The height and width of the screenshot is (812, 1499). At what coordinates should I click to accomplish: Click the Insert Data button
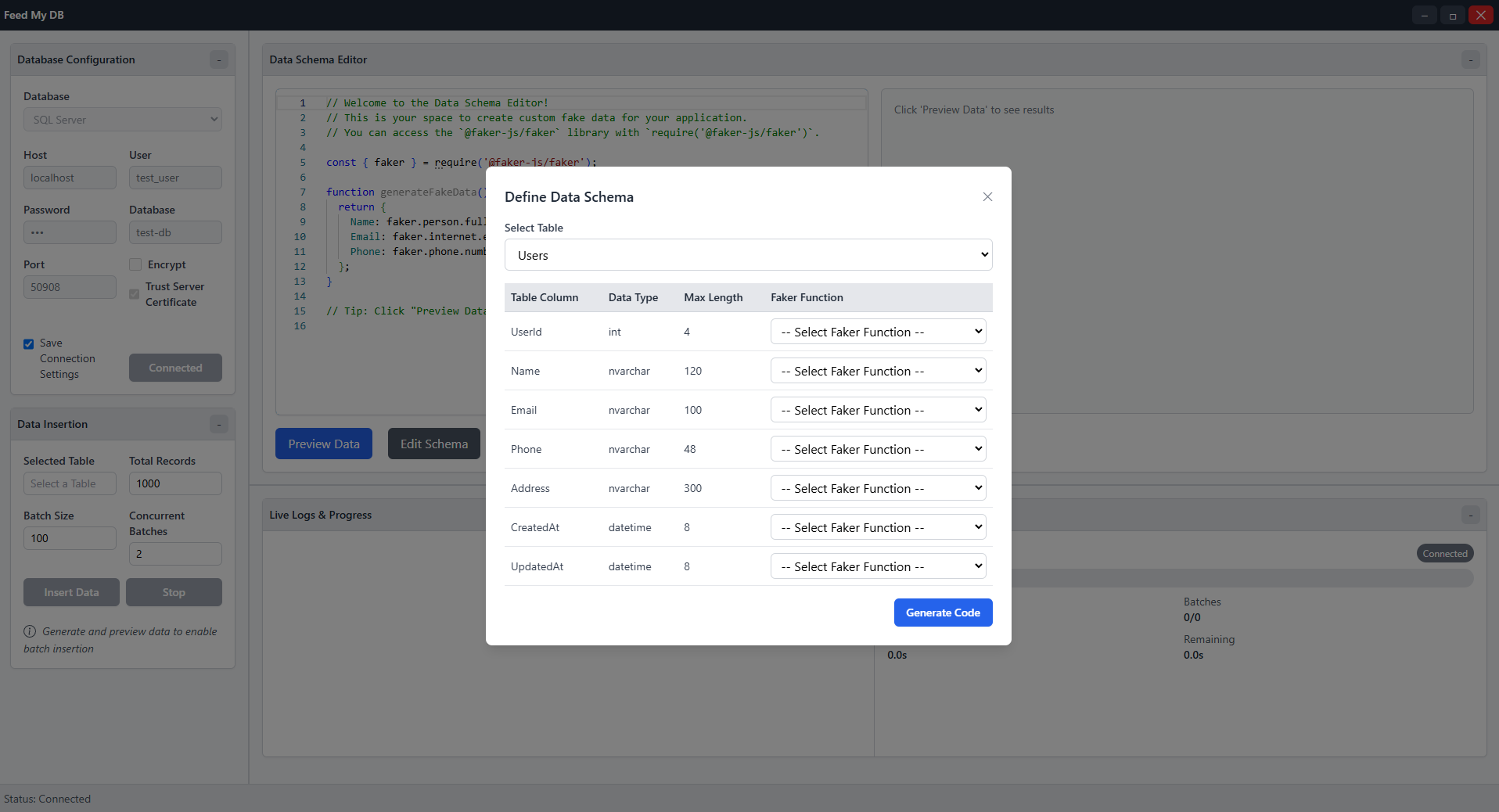71,592
